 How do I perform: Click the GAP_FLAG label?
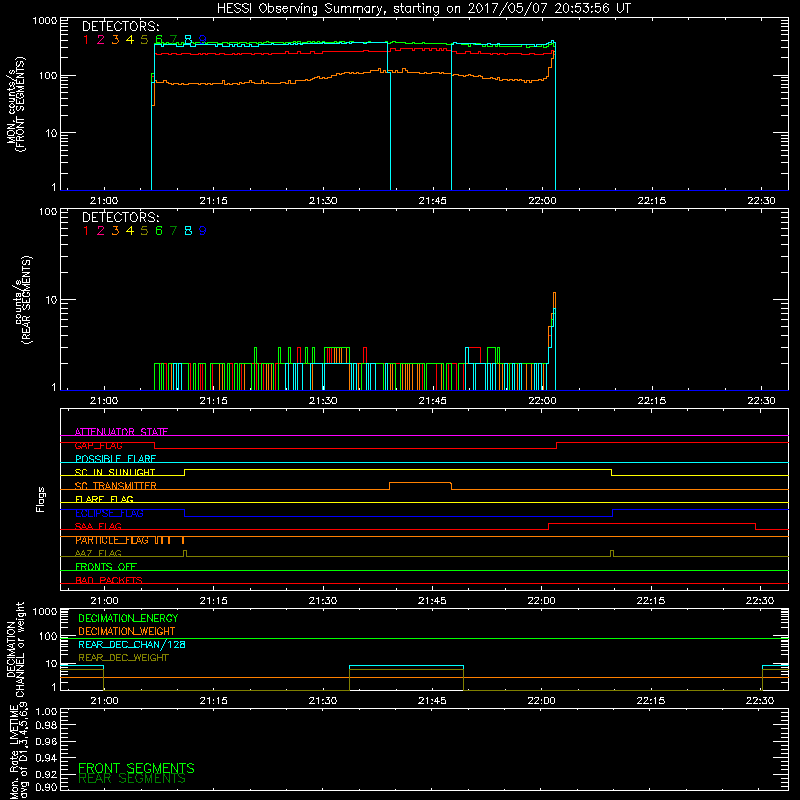(98, 445)
